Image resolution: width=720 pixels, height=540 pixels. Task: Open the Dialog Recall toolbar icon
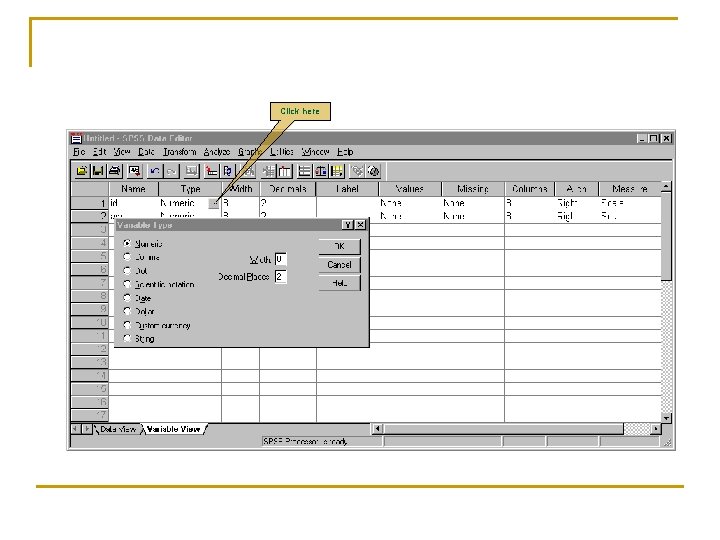click(134, 171)
